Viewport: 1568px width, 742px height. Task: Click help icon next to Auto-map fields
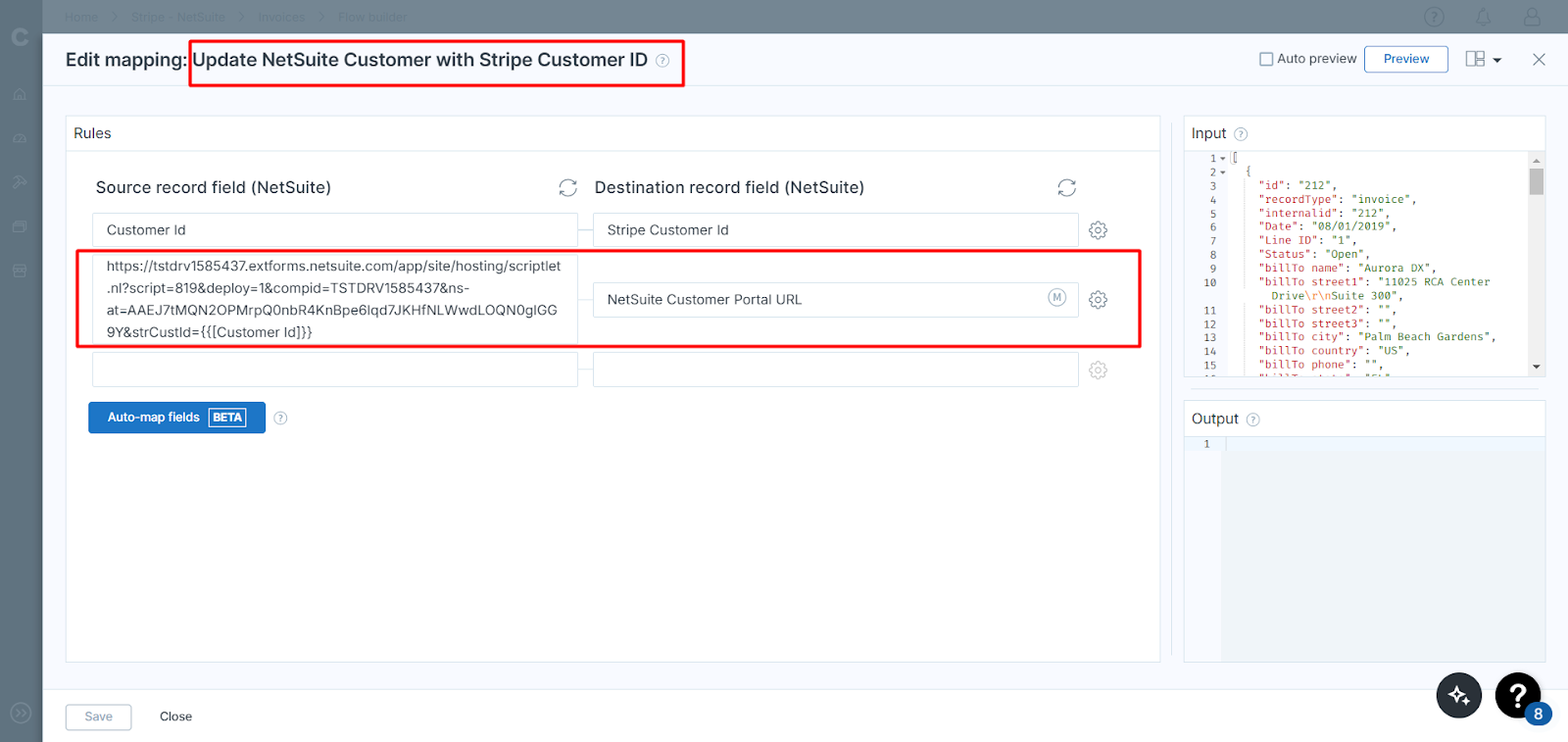click(280, 418)
